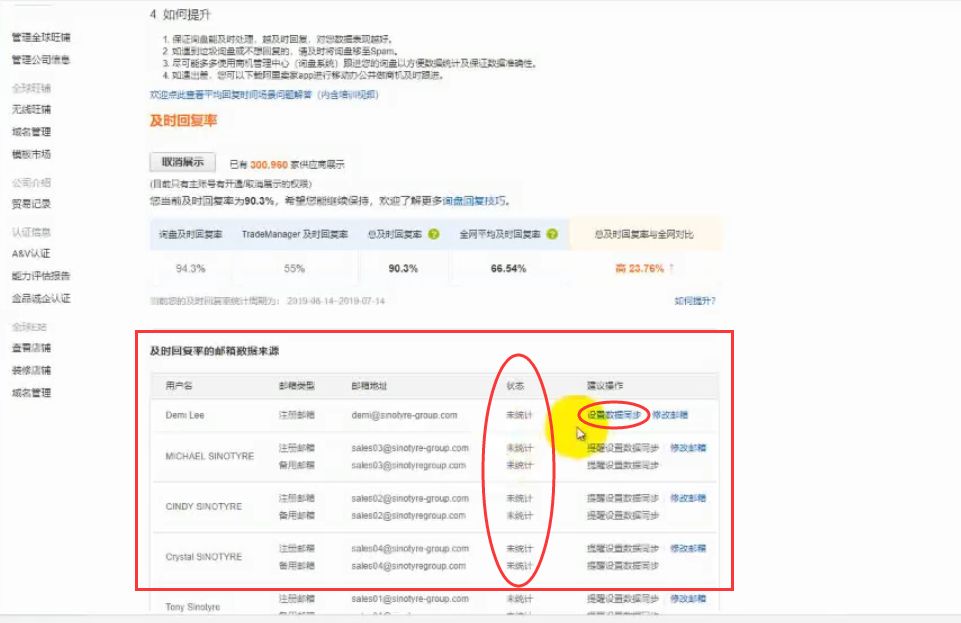Click 设置数据同步 for Demi Lee
Image resolution: width=961 pixels, height=623 pixels.
point(614,415)
